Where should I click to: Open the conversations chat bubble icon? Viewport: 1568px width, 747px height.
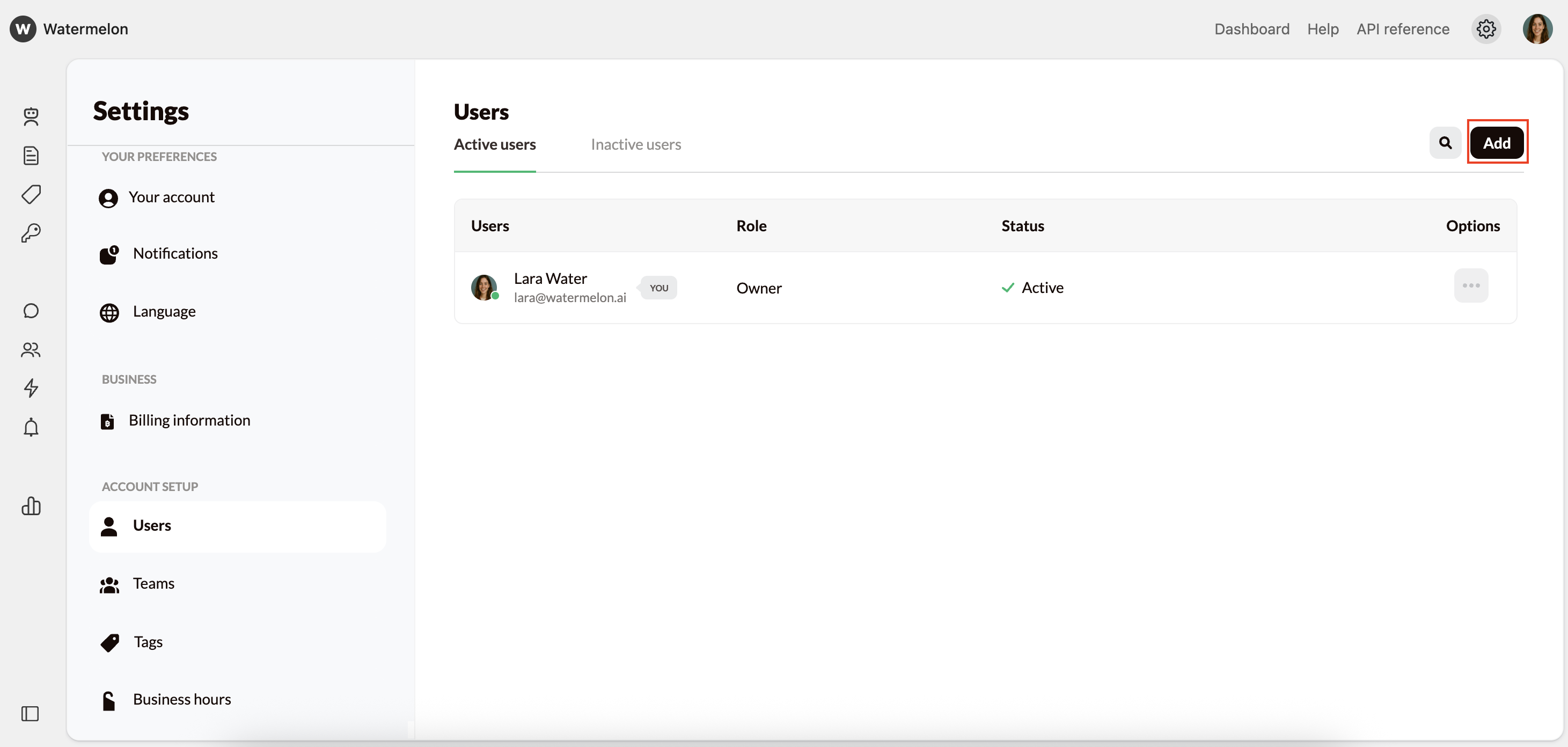[x=31, y=311]
